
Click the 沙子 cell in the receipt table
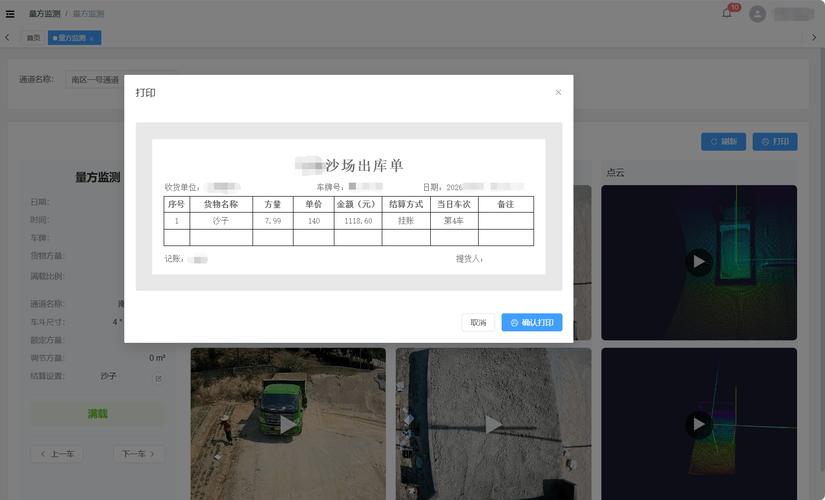[x=221, y=221]
